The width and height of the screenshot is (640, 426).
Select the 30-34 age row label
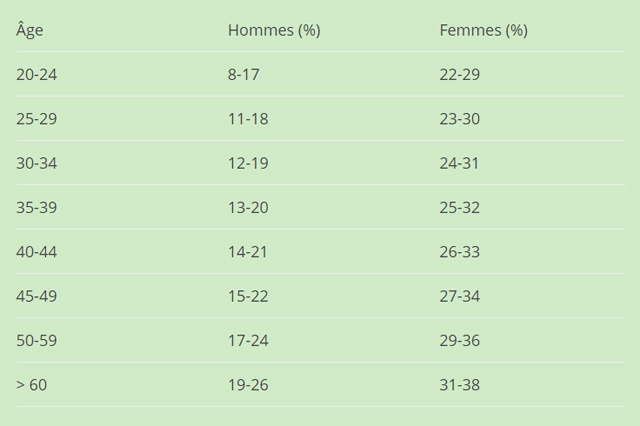[37, 163]
